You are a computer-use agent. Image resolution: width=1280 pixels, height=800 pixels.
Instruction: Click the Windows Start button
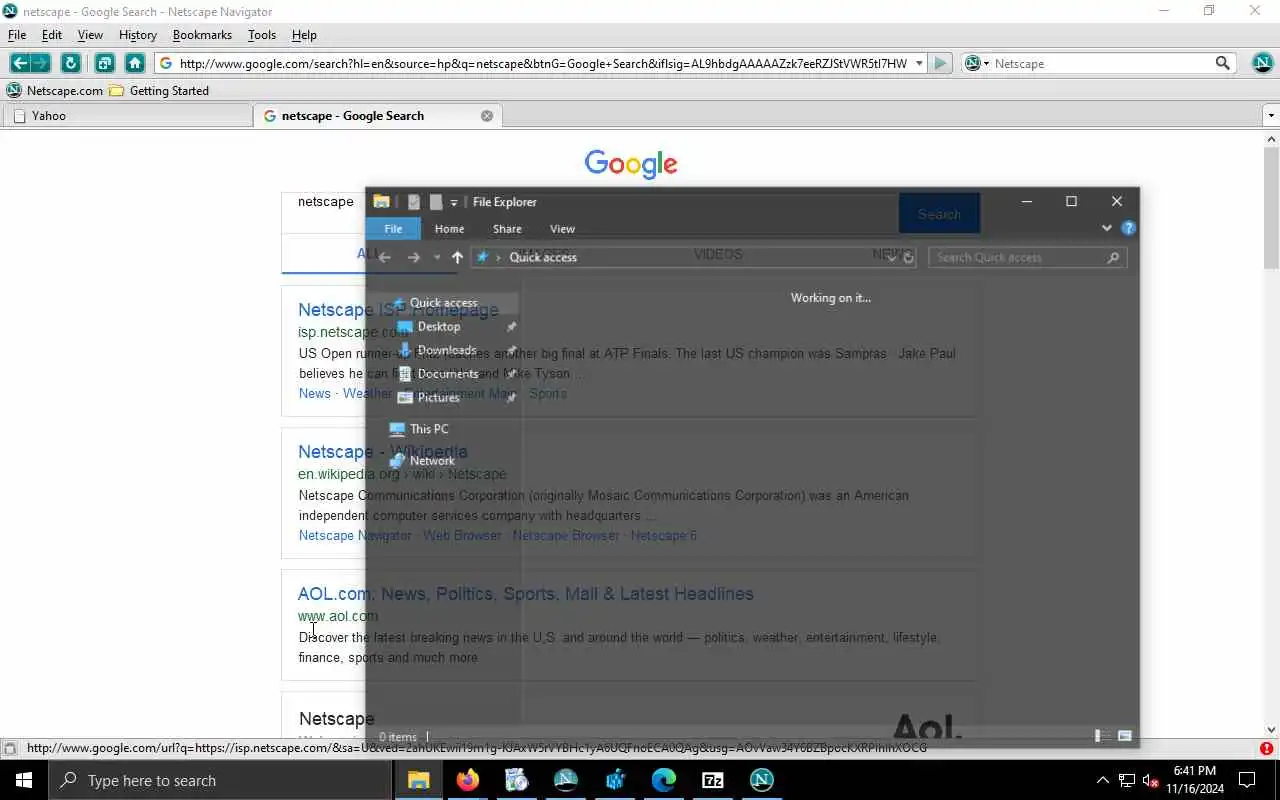pos(24,780)
